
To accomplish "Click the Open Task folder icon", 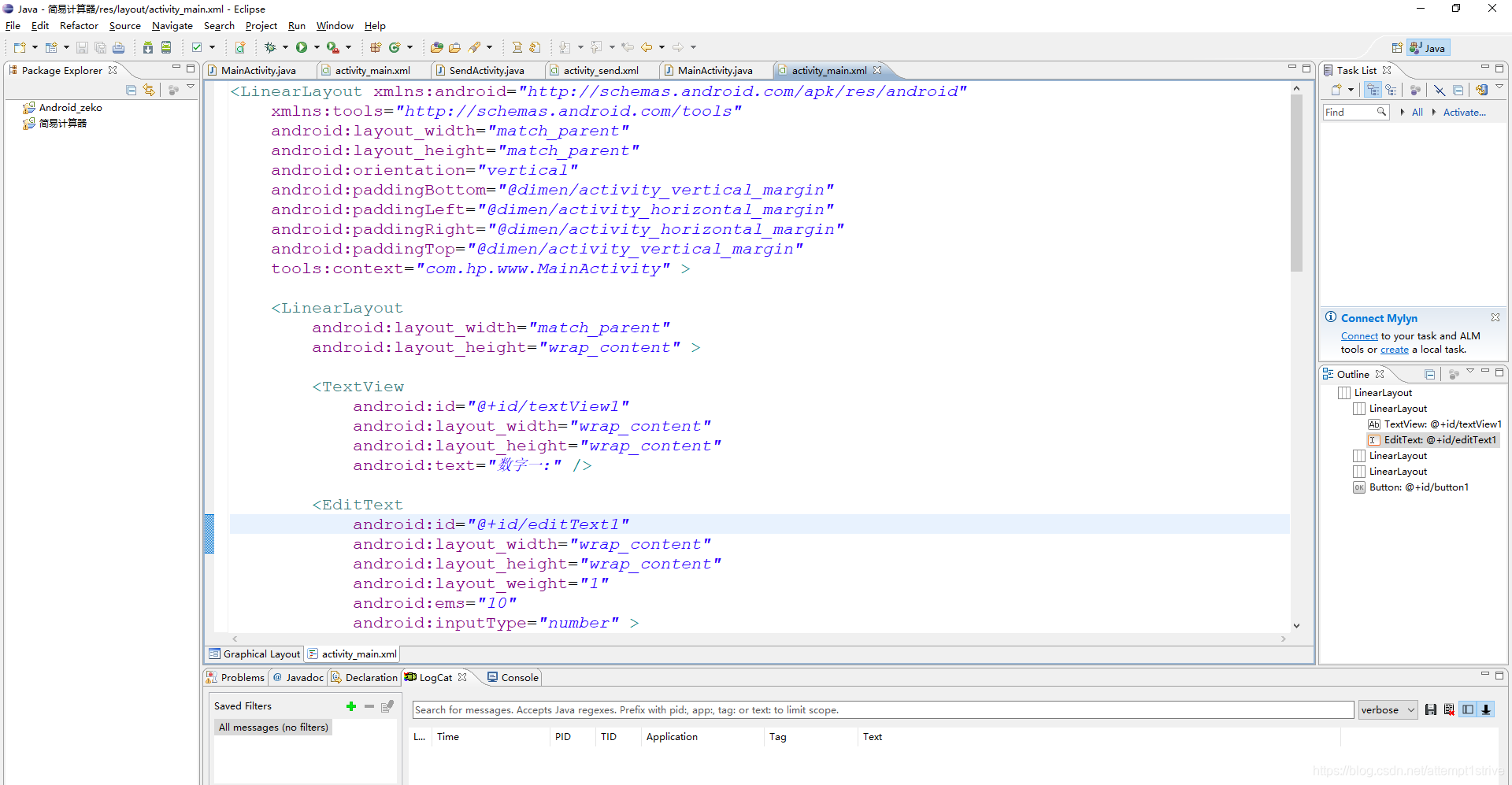I will pos(454,47).
